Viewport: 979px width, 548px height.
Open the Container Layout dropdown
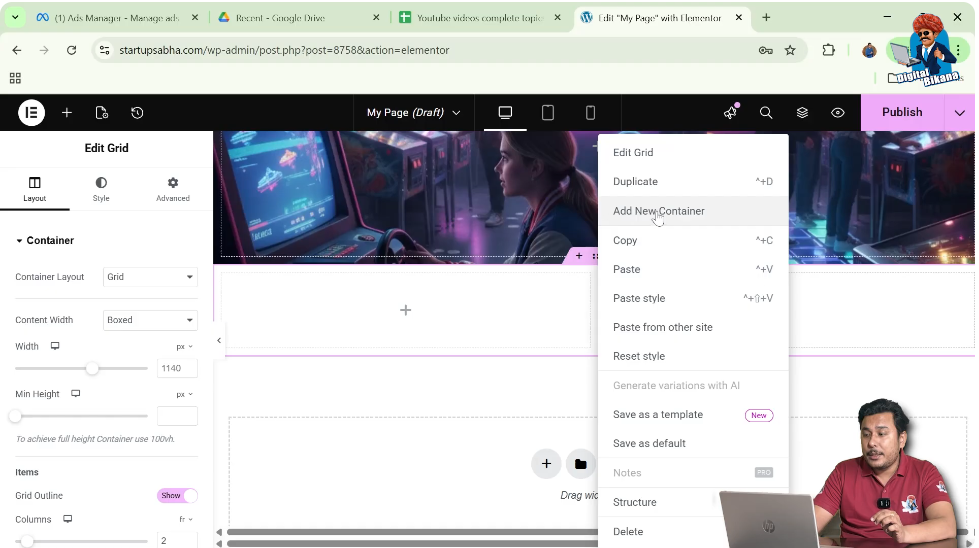click(150, 277)
